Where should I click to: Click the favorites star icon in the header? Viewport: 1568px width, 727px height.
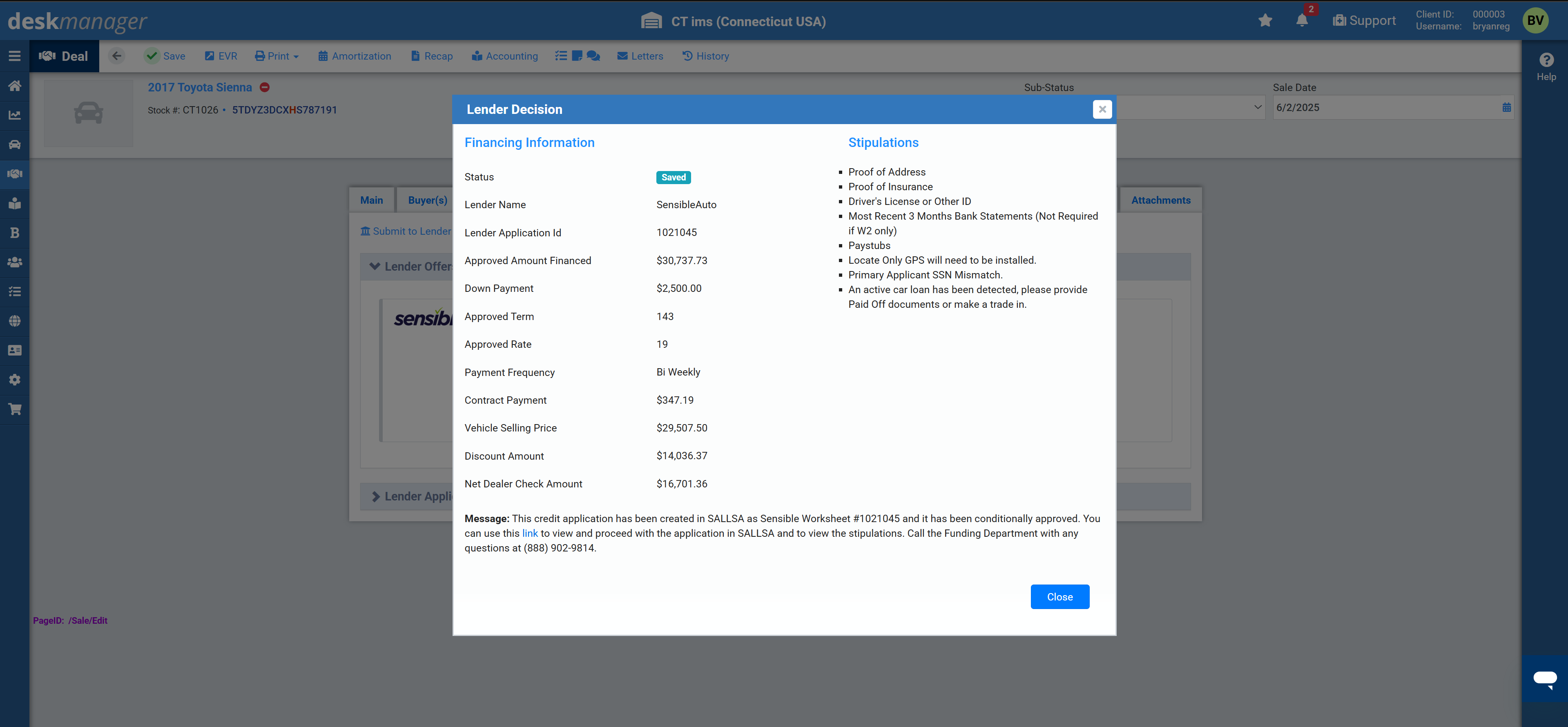[1265, 21]
